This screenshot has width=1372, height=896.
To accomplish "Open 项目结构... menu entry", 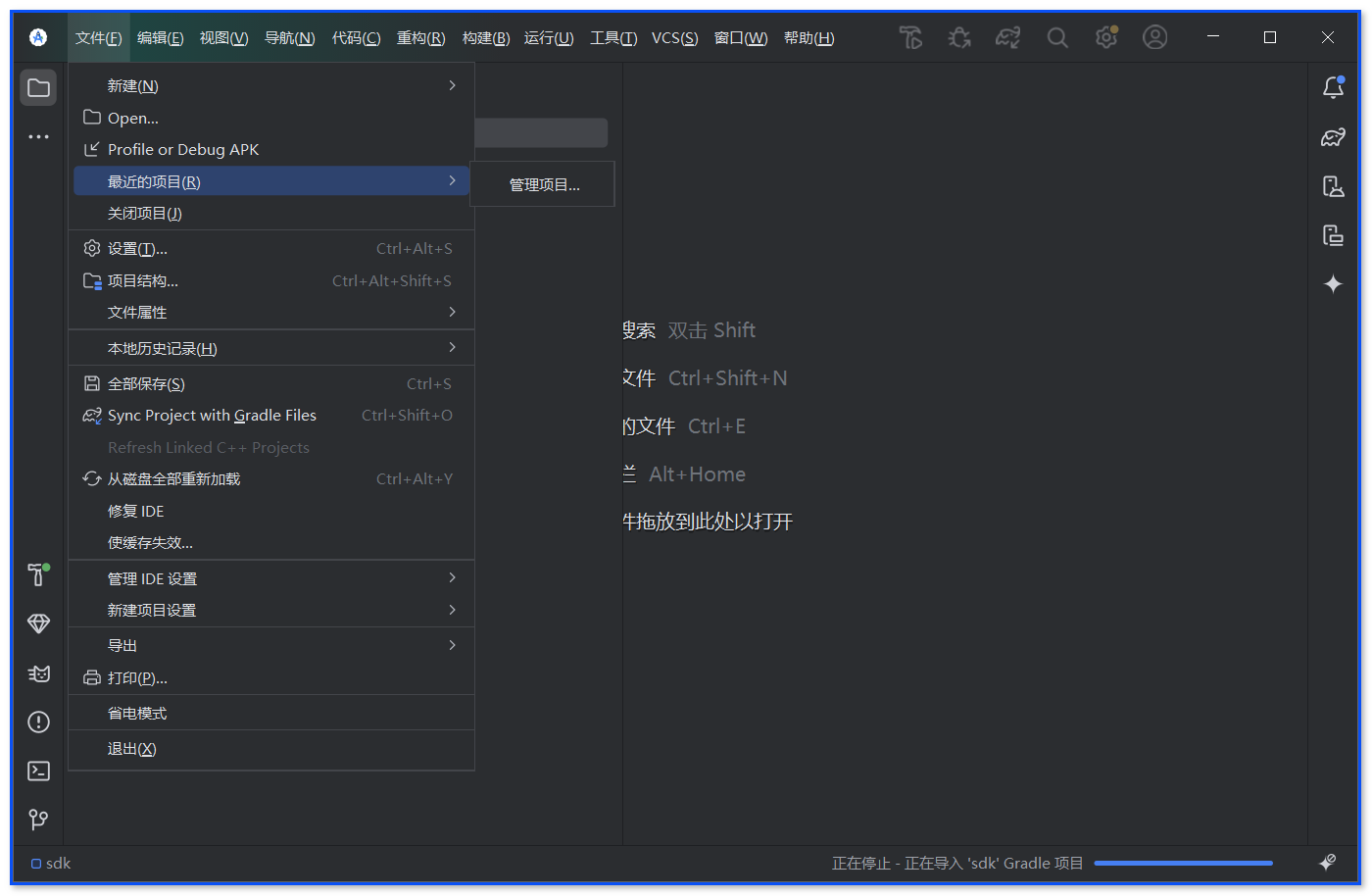I will point(271,280).
